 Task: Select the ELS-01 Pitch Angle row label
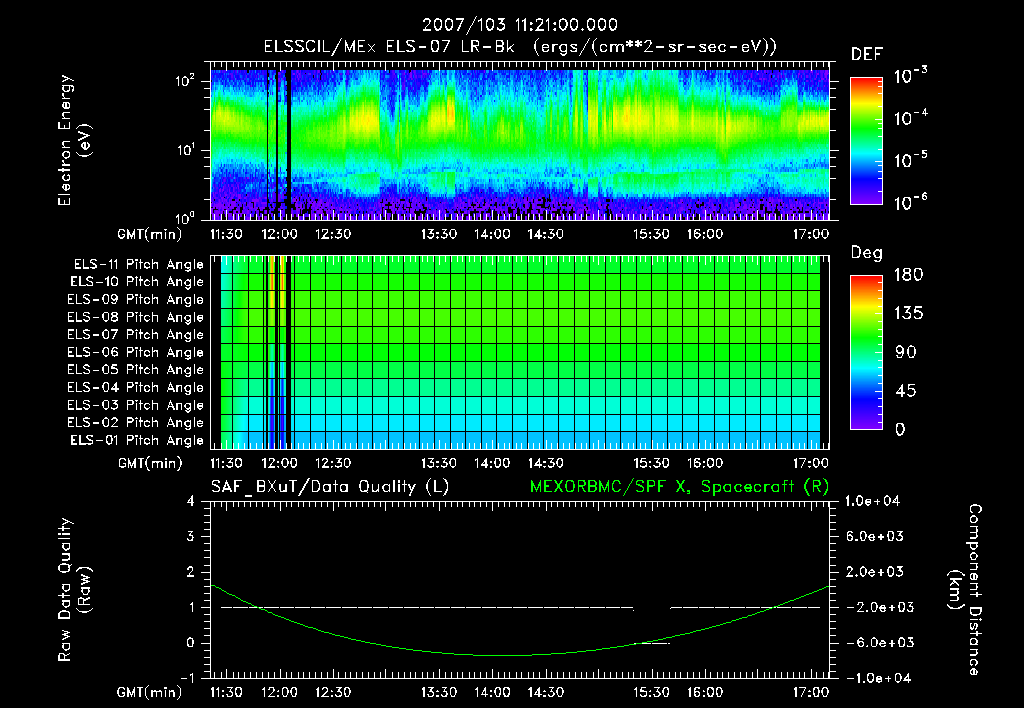point(138,440)
